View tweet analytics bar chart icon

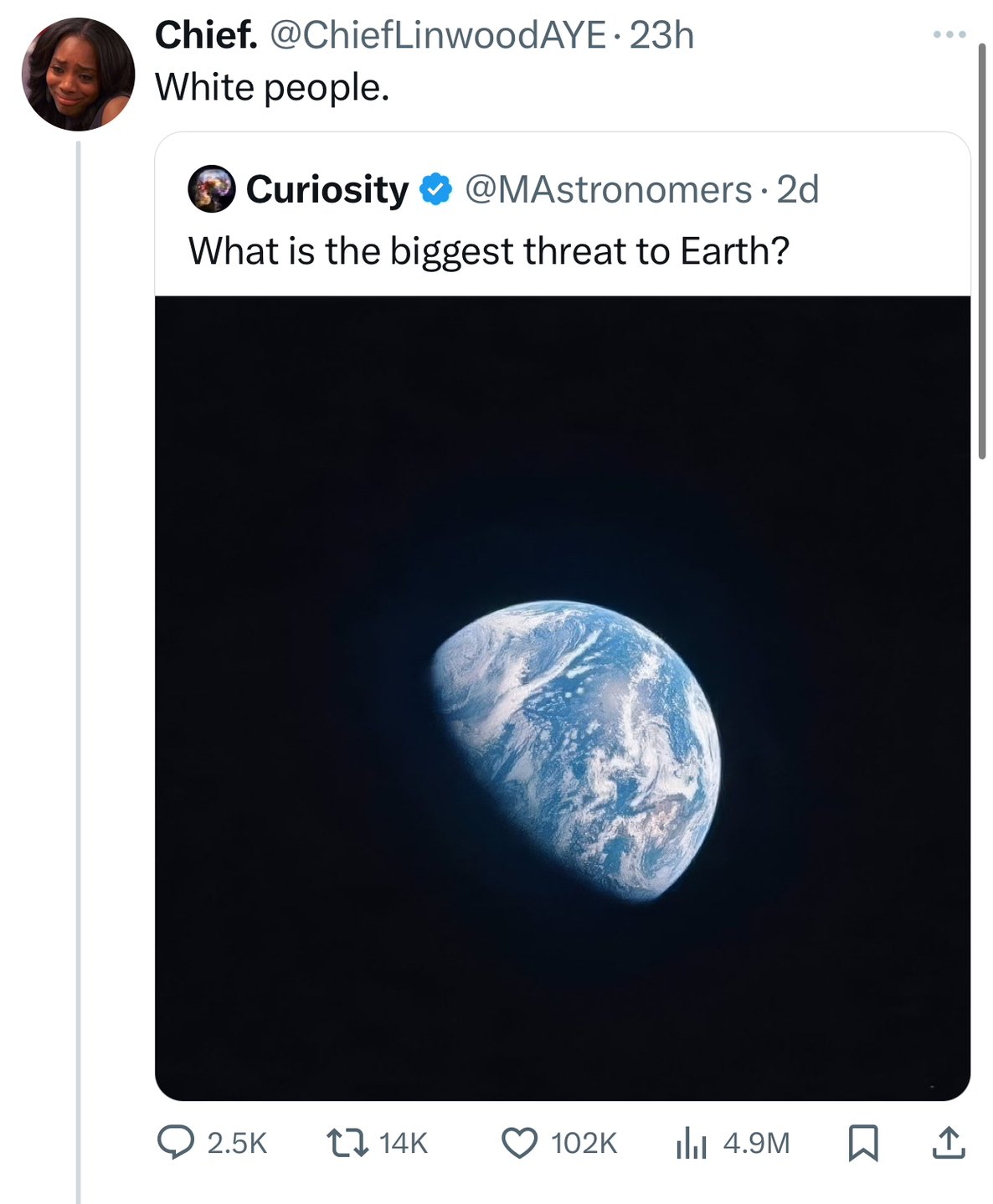coord(692,1143)
